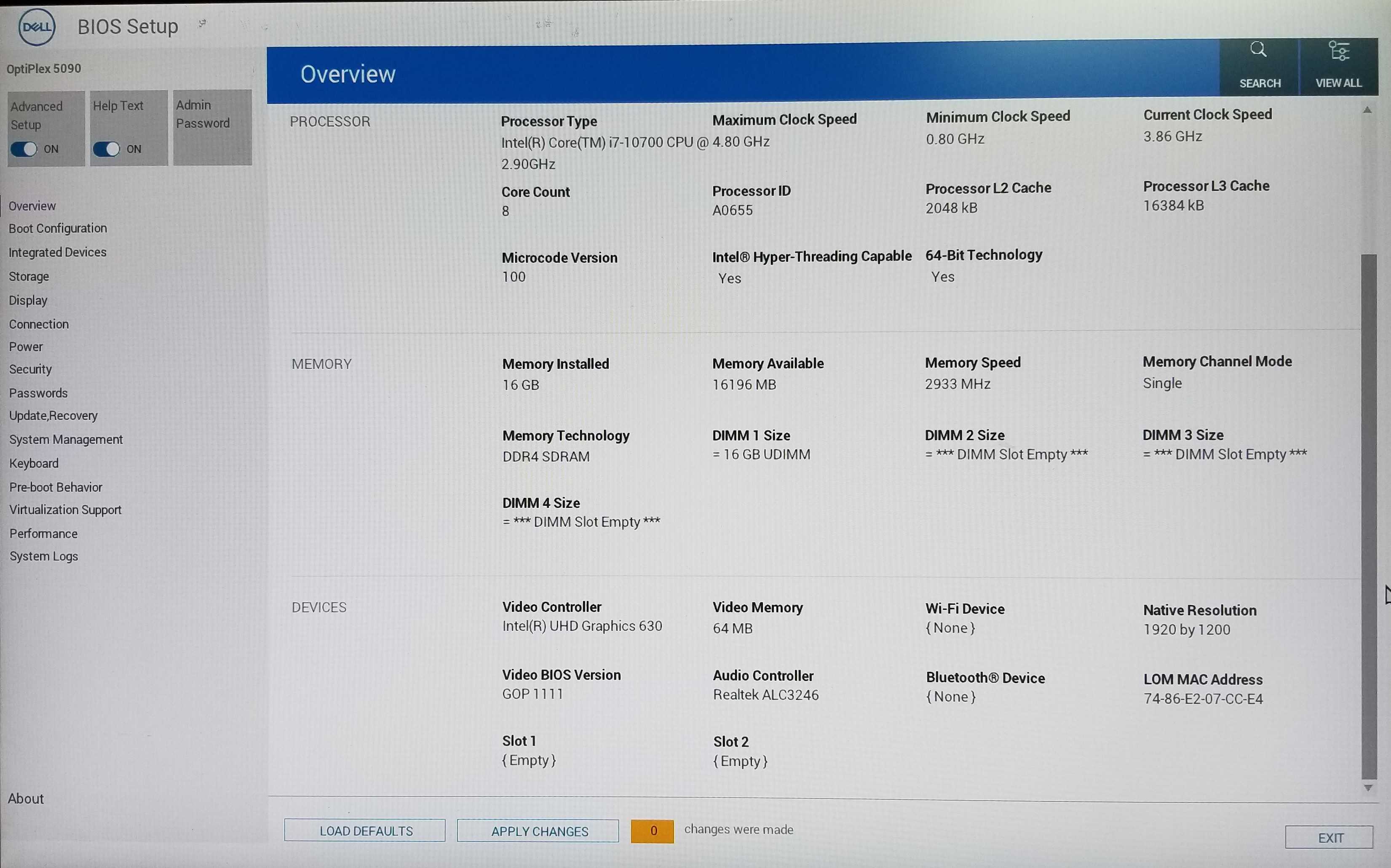Click the Video Memory value 64 MB
The width and height of the screenshot is (1391, 868).
(733, 628)
